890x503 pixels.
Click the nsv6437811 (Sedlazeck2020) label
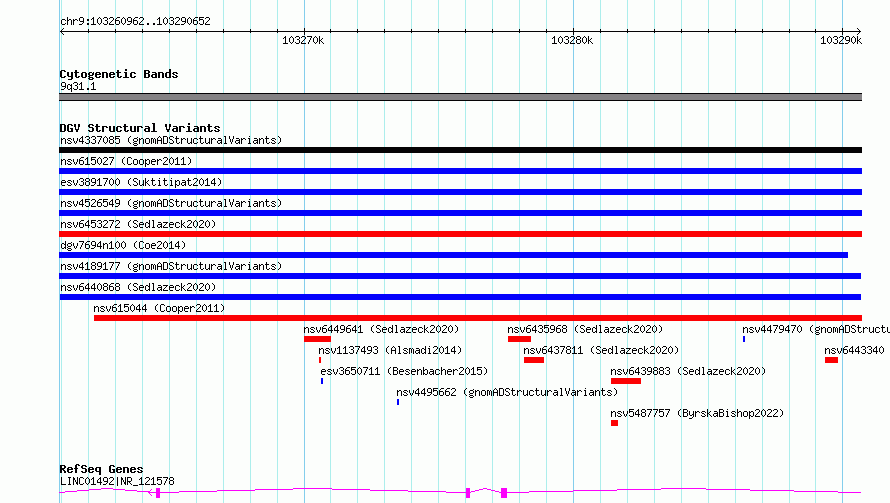(x=601, y=350)
